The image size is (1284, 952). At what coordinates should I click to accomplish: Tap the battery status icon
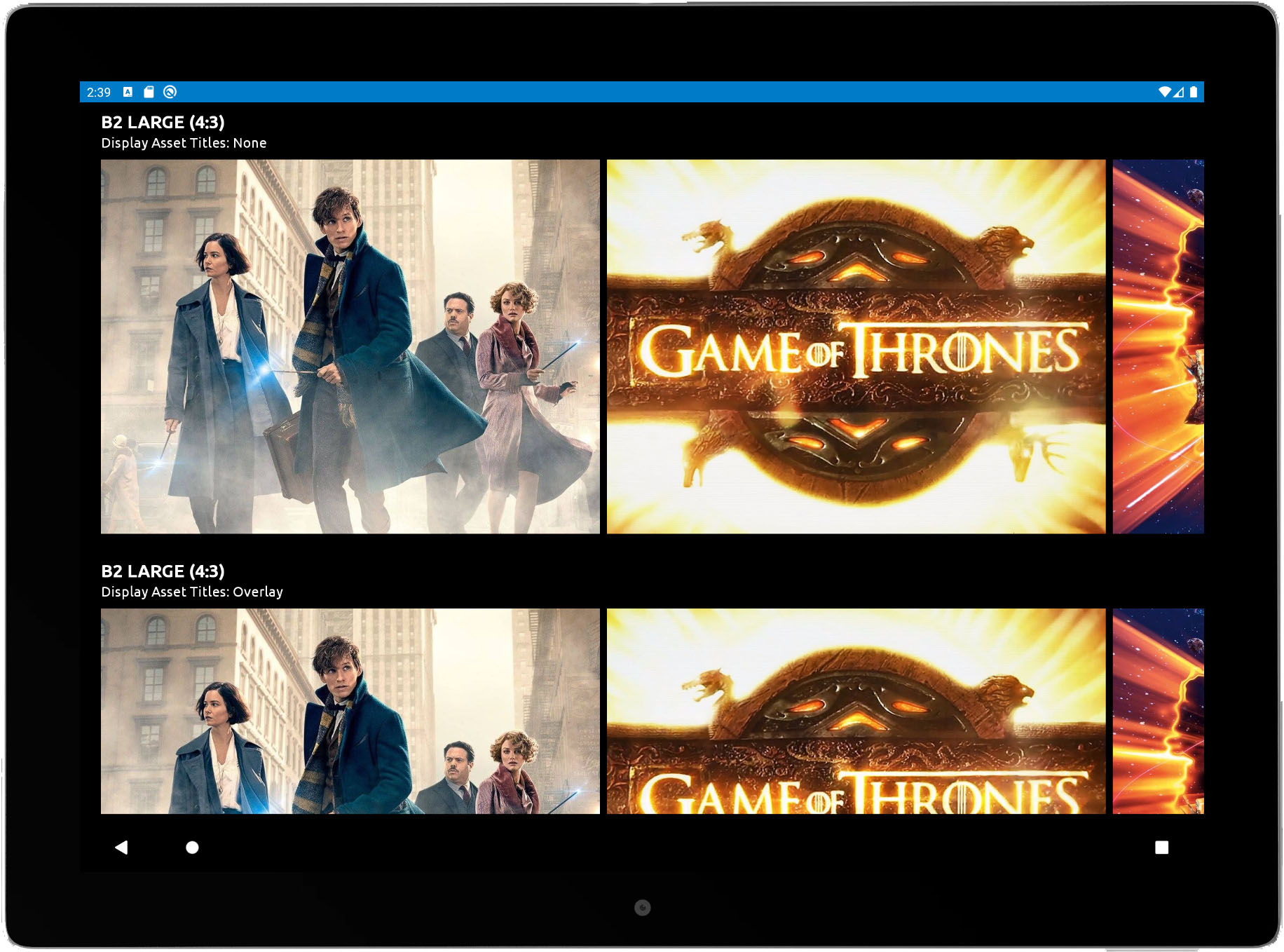pyautogui.click(x=1193, y=92)
